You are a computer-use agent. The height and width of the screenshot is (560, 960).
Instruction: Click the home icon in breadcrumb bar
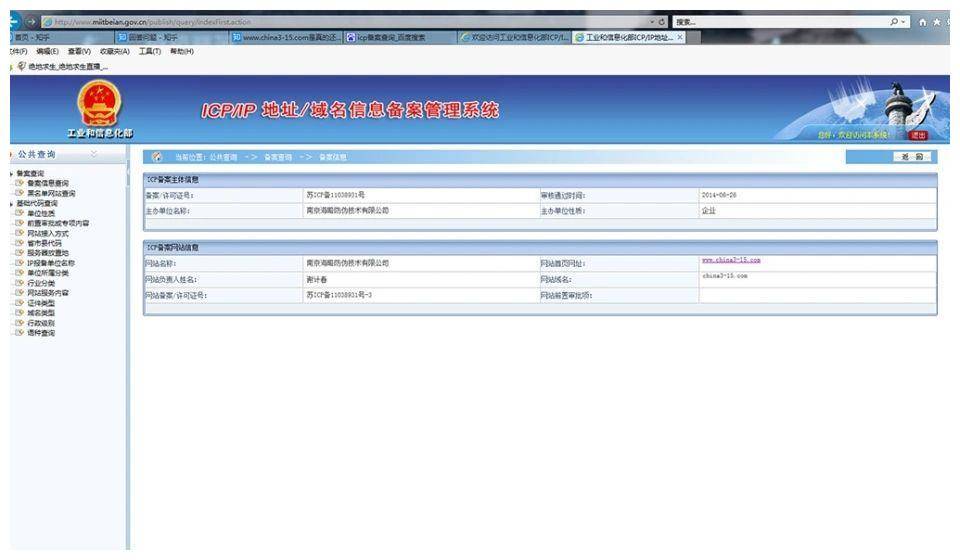[156, 157]
